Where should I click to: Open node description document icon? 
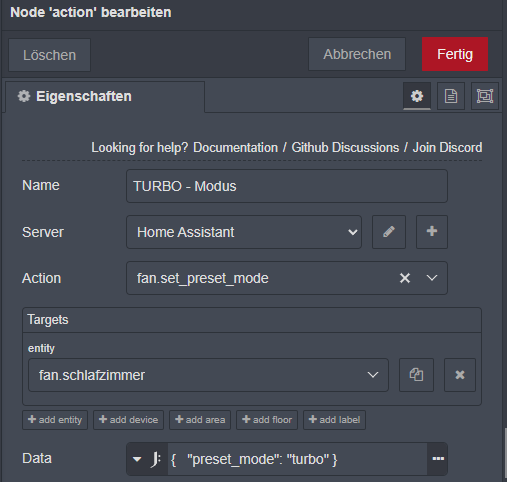451,96
